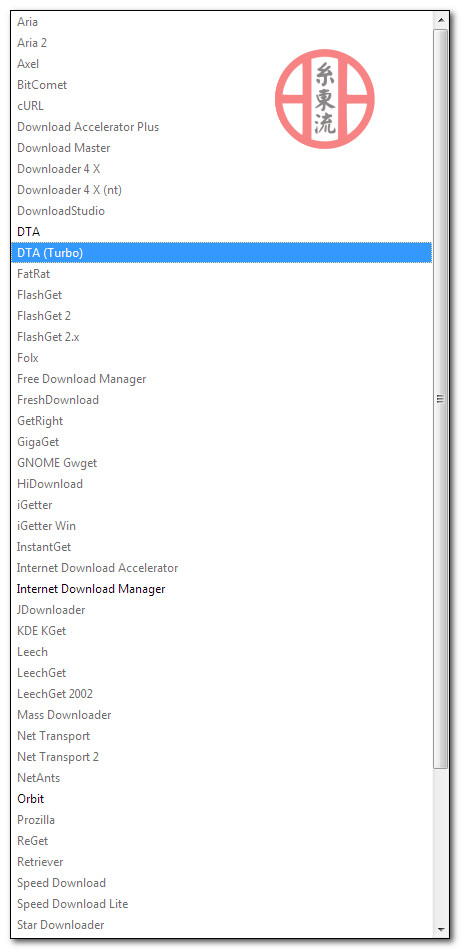Choose the Aria 2 item
The image size is (461, 950).
click(222, 42)
